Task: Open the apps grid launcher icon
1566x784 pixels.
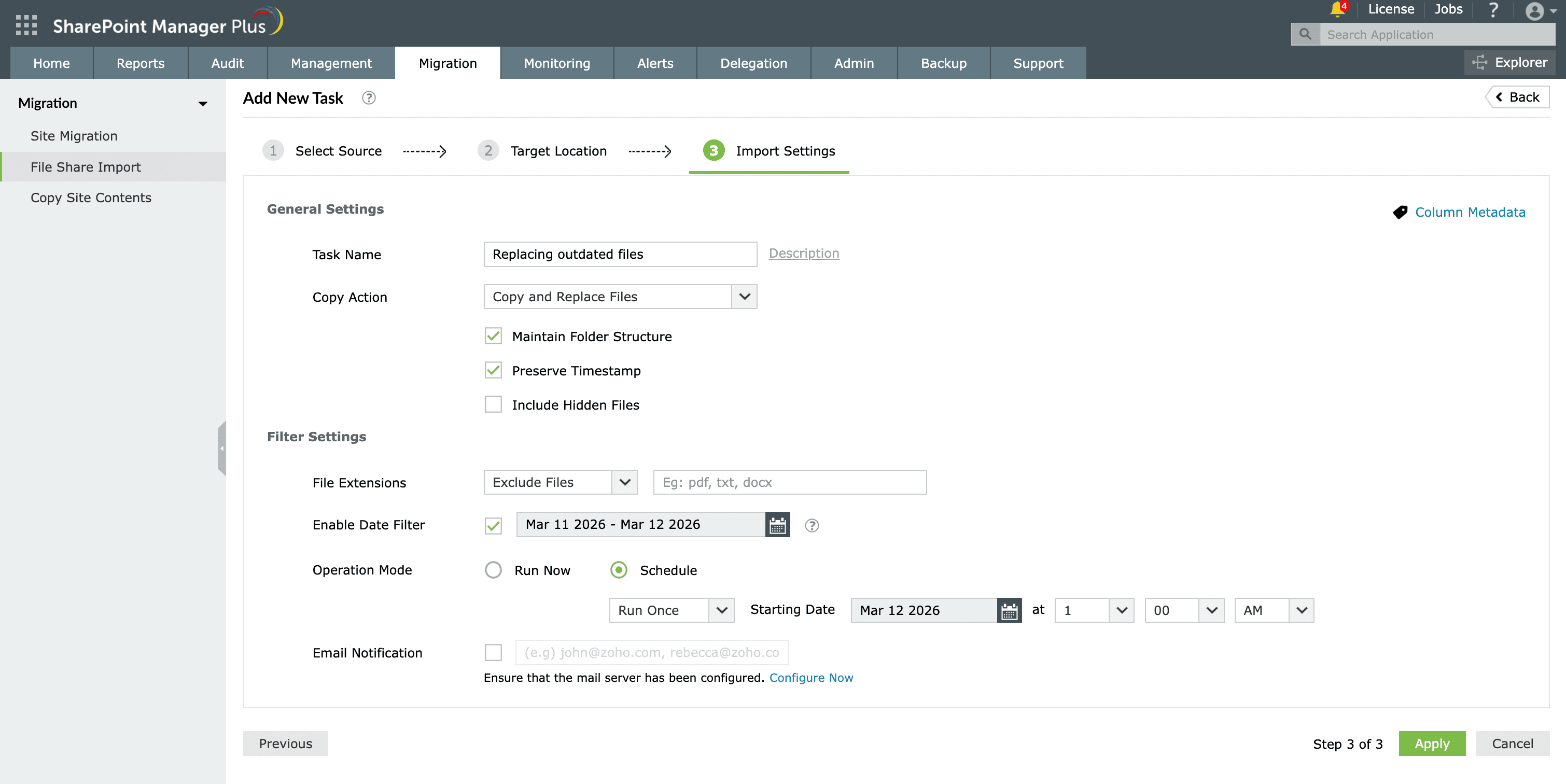Action: pyautogui.click(x=26, y=25)
